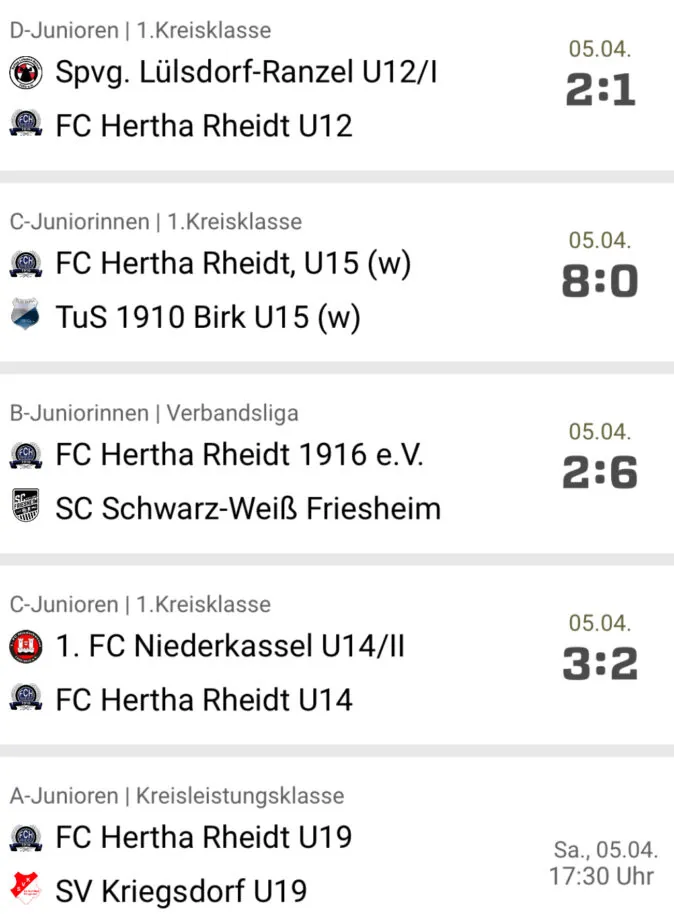Select the B-Juniorinnen | Verbandsliga league label
The height and width of the screenshot is (914, 674).
[154, 413]
